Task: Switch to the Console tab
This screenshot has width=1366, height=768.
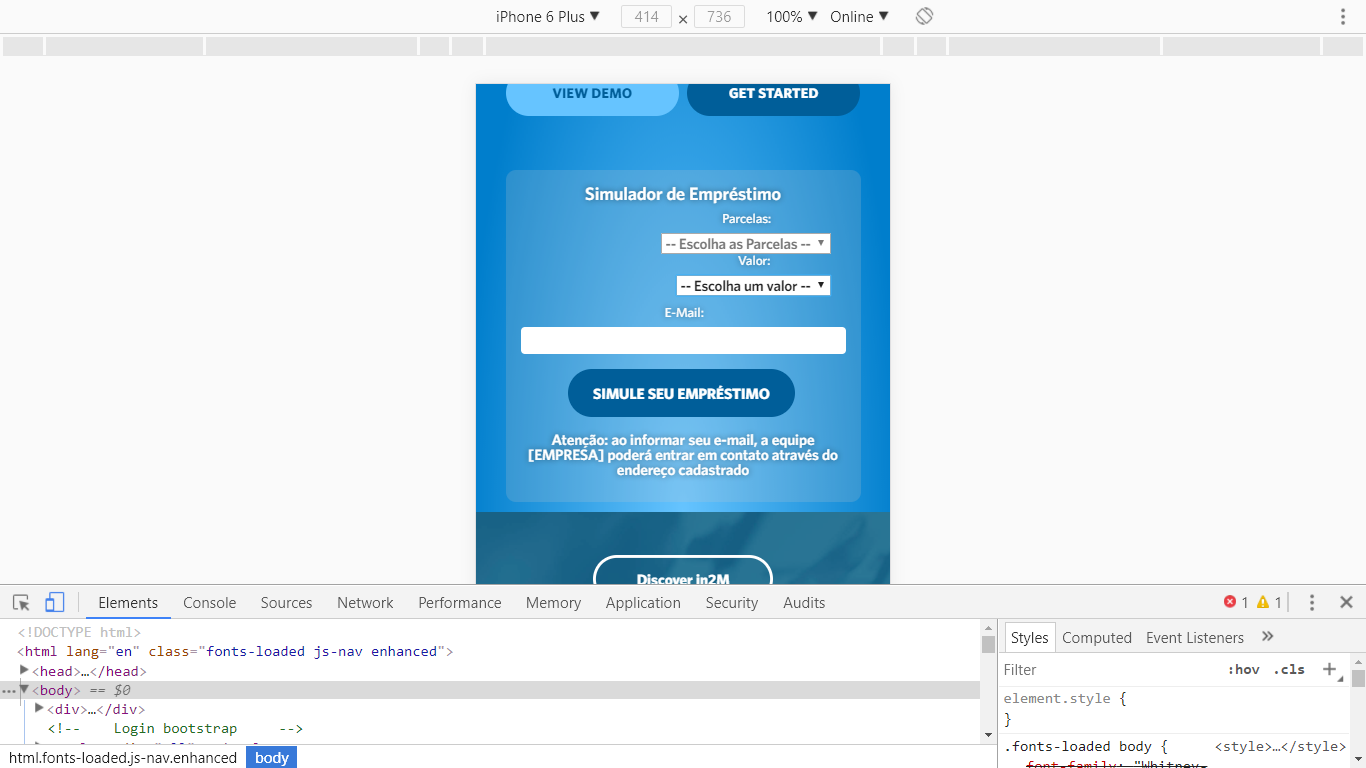Action: tap(209, 602)
